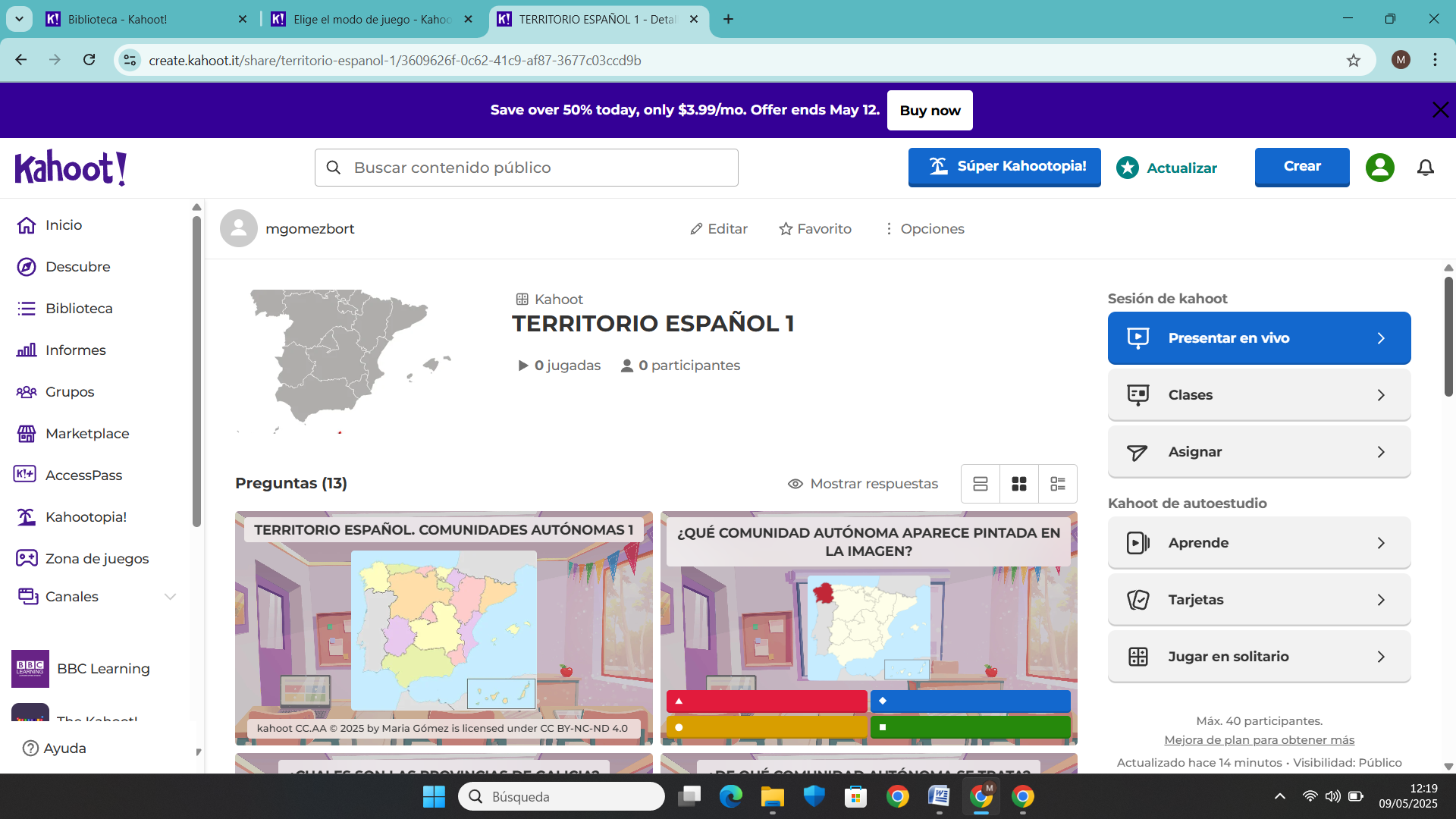View site information icon
This screenshot has width=1456, height=819.
pyautogui.click(x=130, y=60)
